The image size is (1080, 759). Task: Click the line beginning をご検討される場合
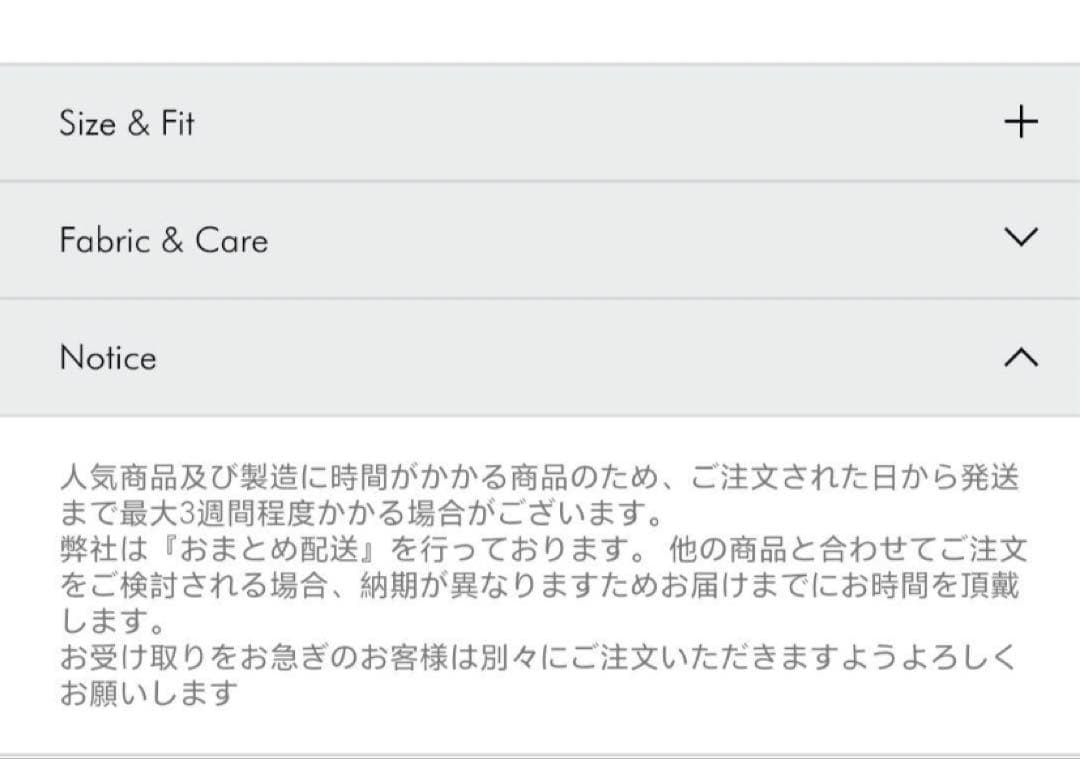pyautogui.click(x=540, y=586)
